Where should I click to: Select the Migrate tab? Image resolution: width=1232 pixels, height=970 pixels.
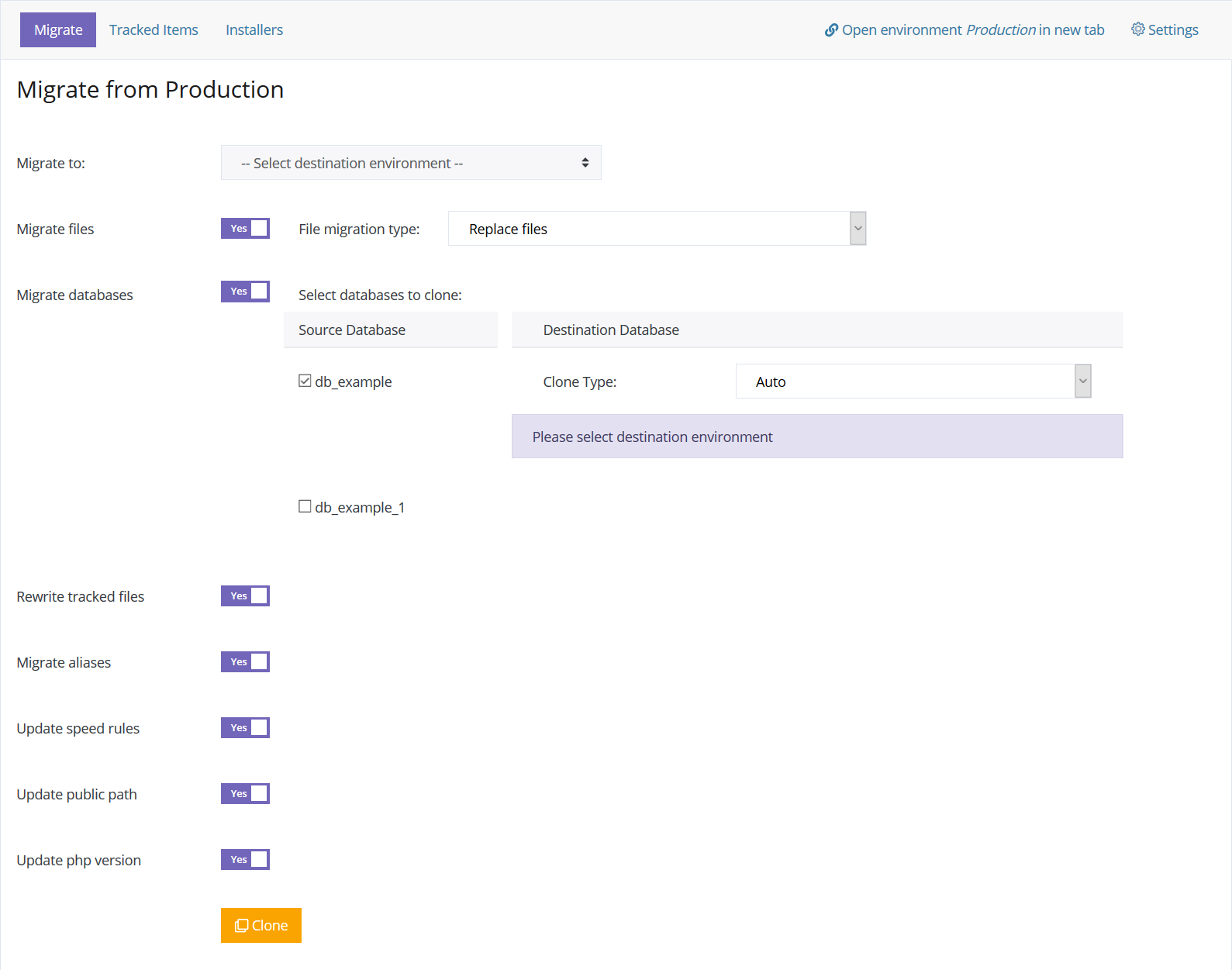click(58, 30)
